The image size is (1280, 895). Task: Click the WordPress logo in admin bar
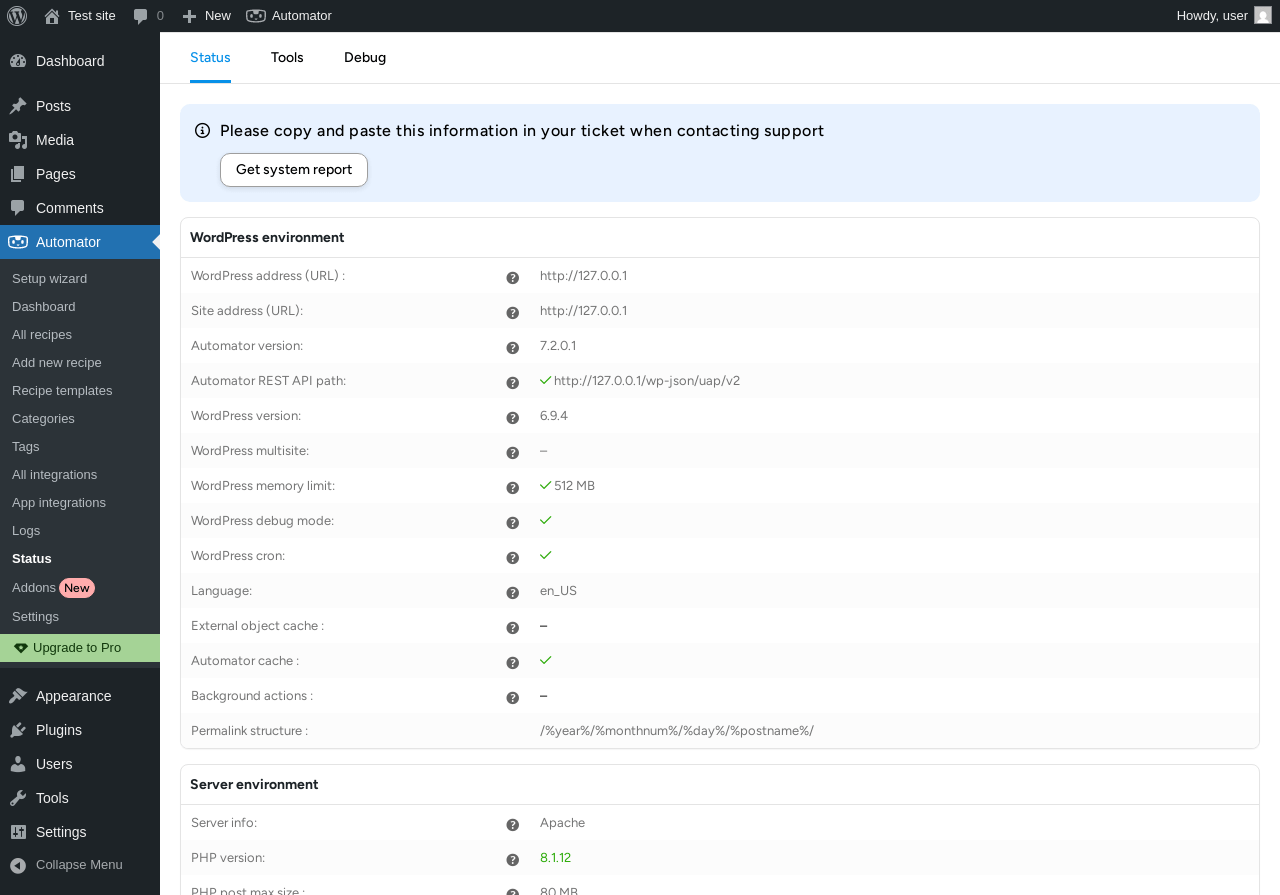[x=17, y=16]
